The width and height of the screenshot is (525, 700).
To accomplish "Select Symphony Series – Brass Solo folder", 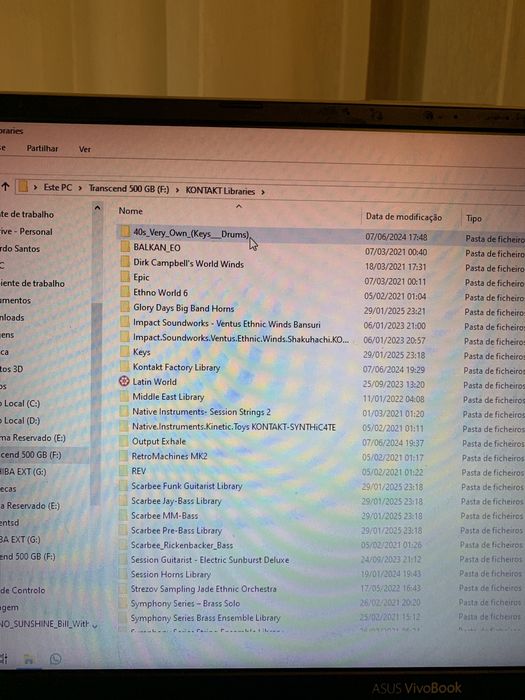I will point(185,603).
